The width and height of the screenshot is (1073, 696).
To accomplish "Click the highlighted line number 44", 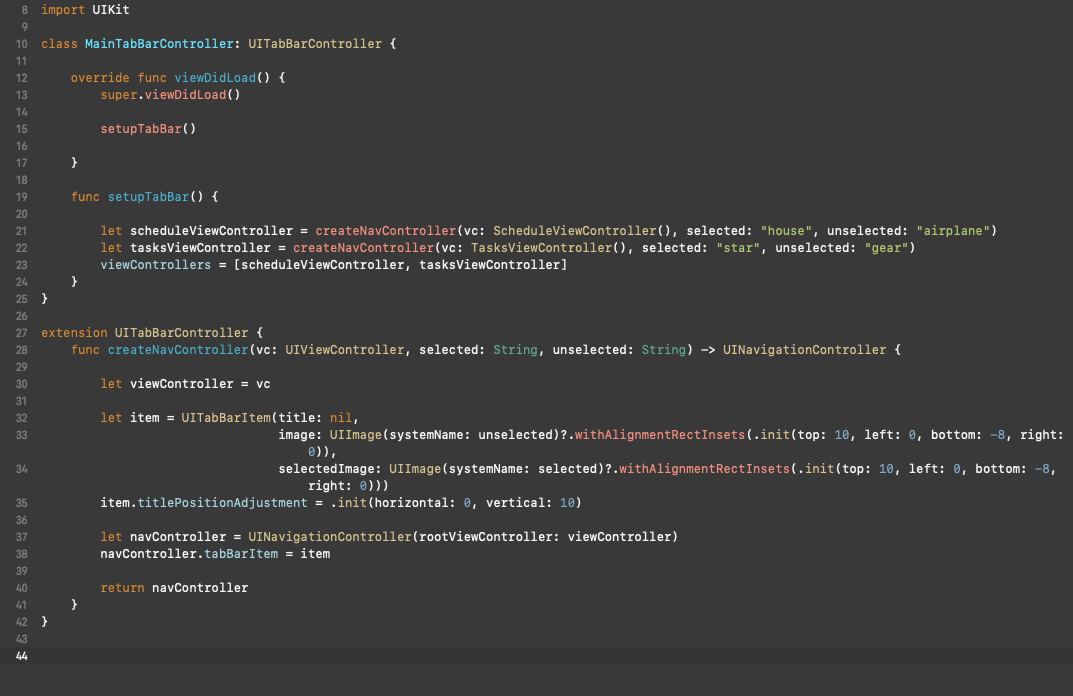I will pos(22,656).
